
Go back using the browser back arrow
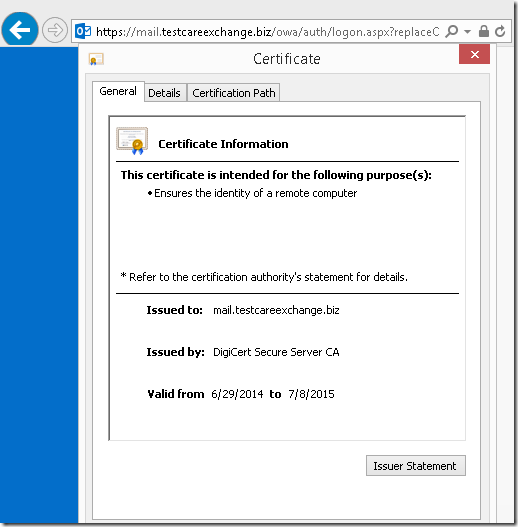point(20,30)
